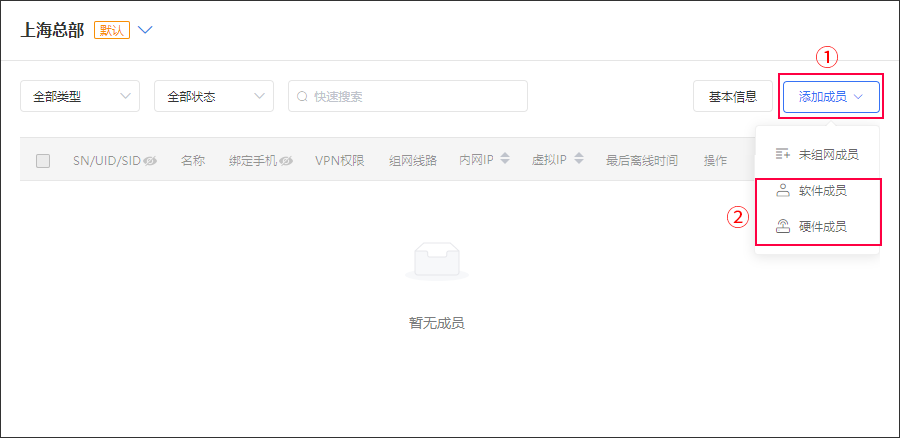Choose 软件成员 from the add-member menu

coord(822,190)
